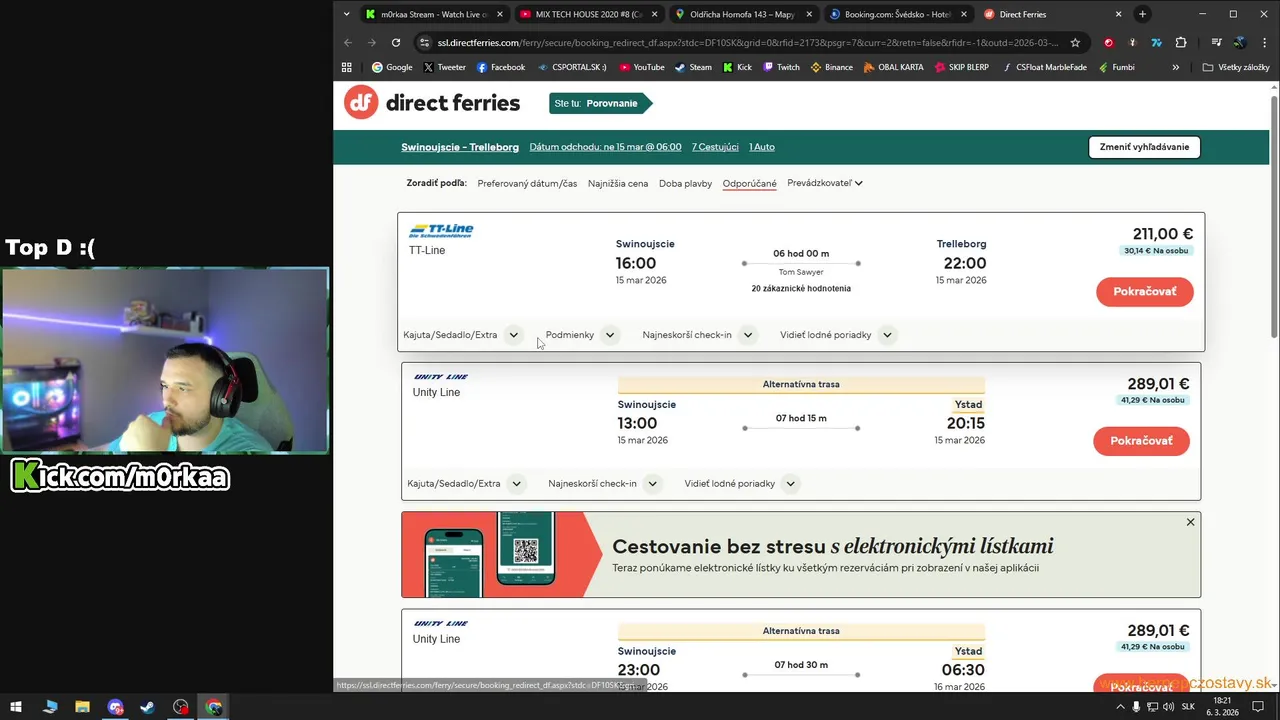Sort by Doba plavby
The height and width of the screenshot is (720, 1280).
[x=685, y=183]
